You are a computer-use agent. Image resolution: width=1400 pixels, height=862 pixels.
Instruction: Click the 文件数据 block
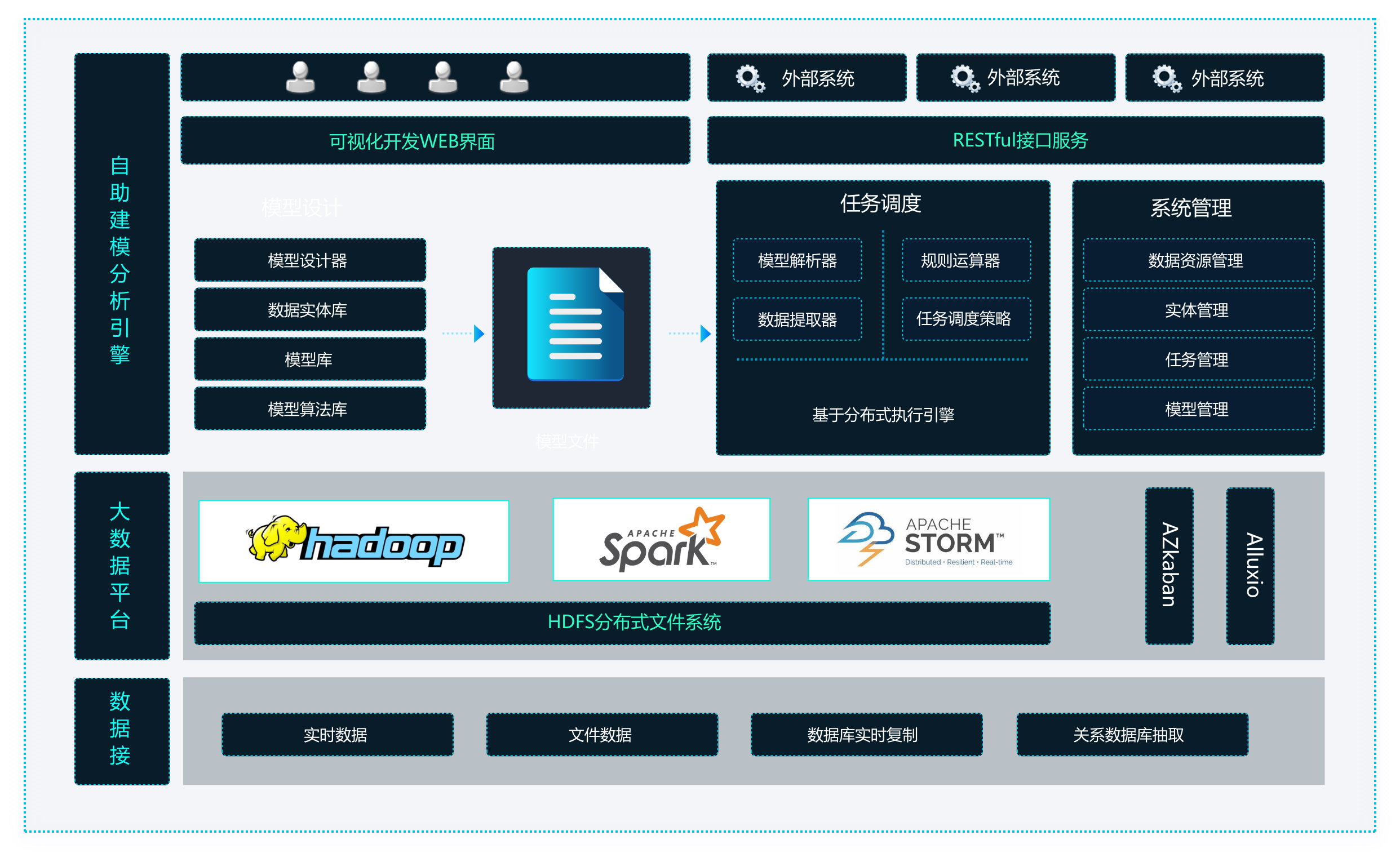pos(601,734)
